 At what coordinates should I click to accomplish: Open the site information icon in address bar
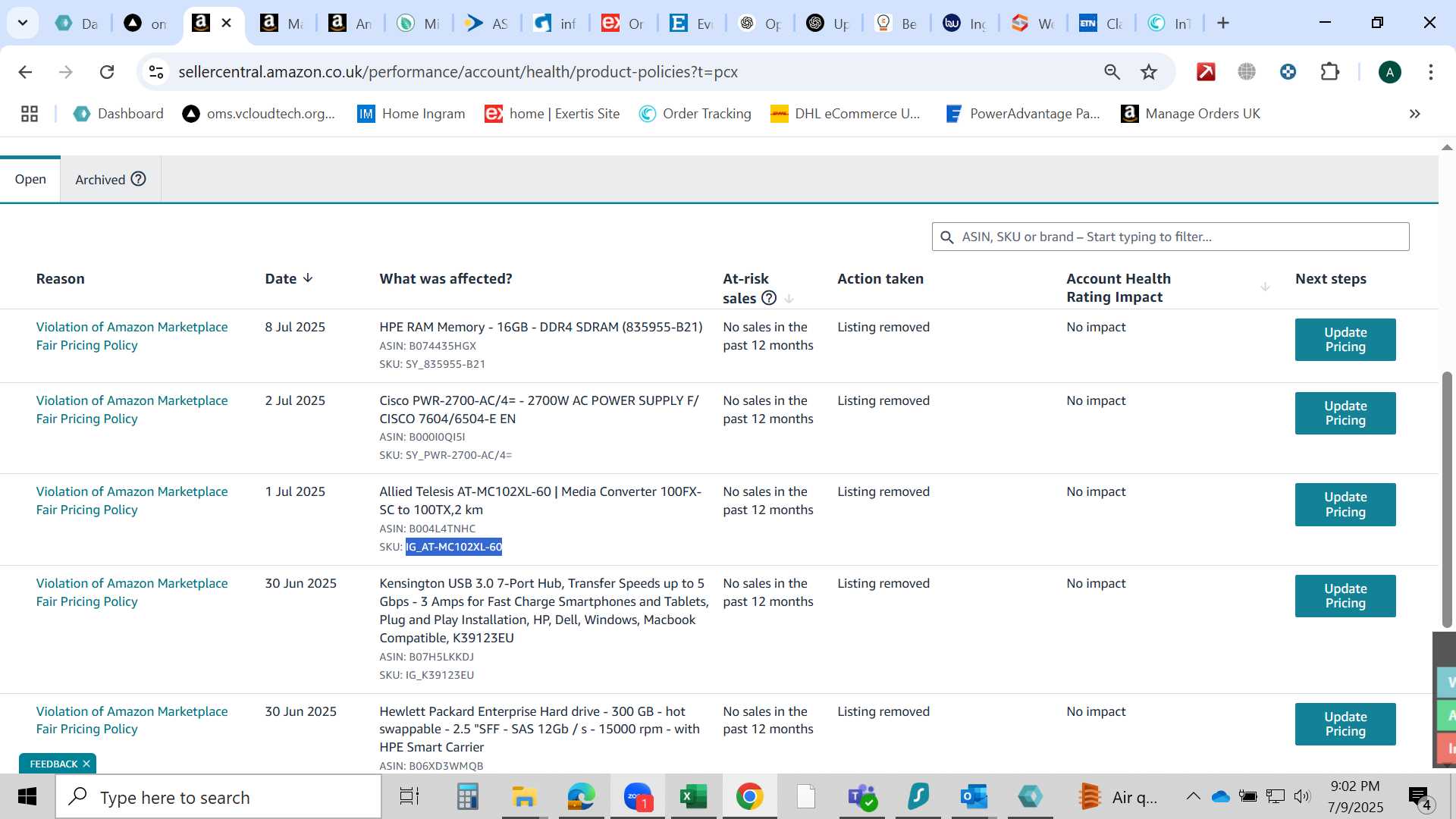[156, 72]
